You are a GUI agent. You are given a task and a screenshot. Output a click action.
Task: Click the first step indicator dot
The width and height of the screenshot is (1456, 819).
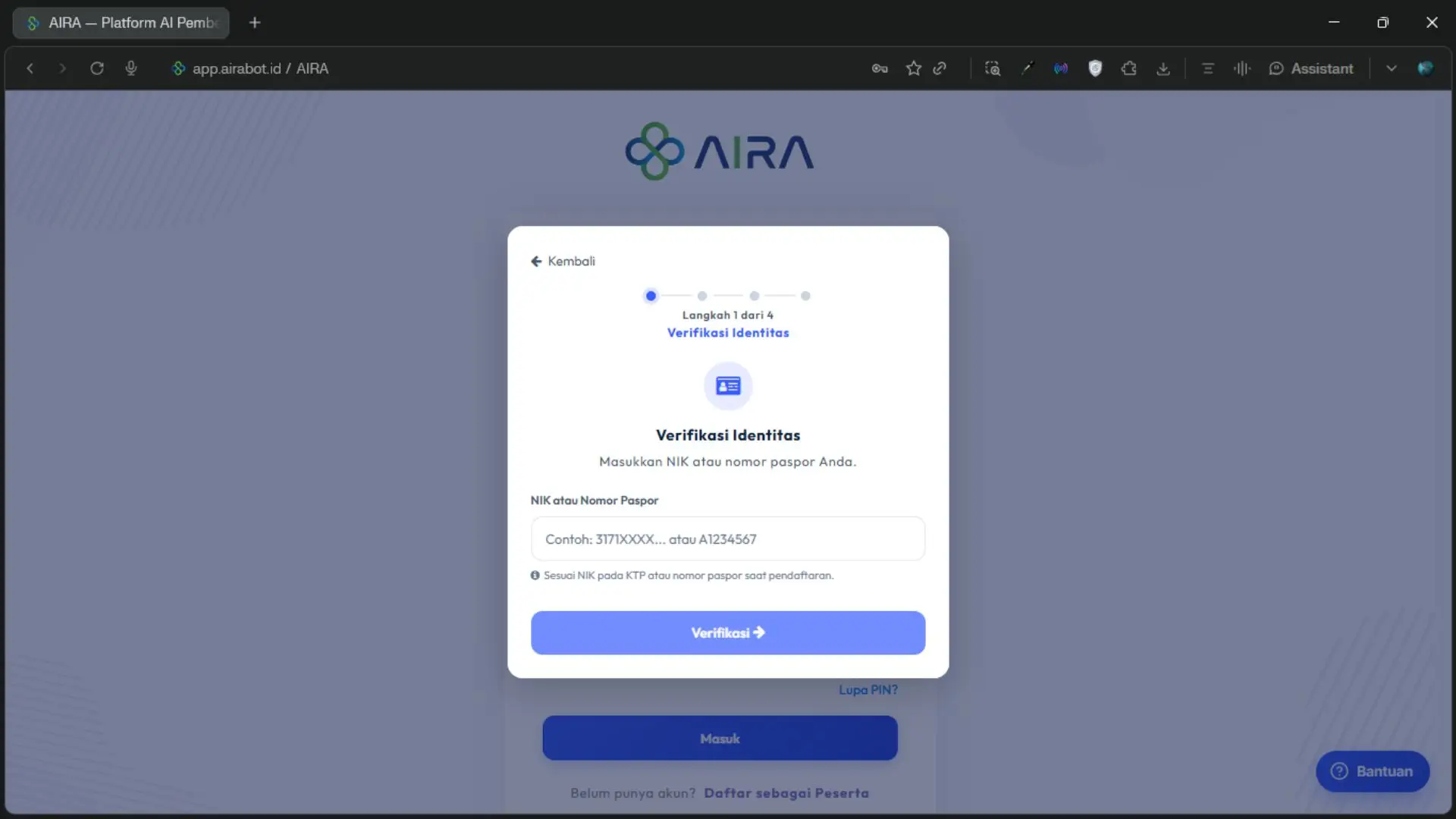[x=651, y=296]
